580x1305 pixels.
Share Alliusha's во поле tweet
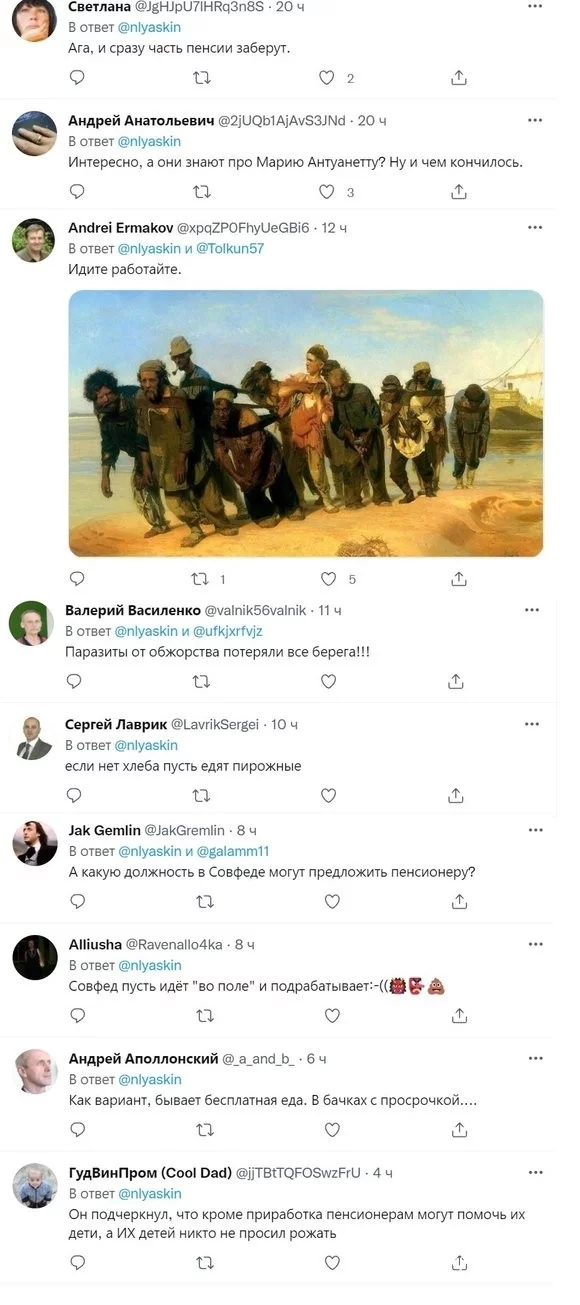pyautogui.click(x=459, y=1015)
